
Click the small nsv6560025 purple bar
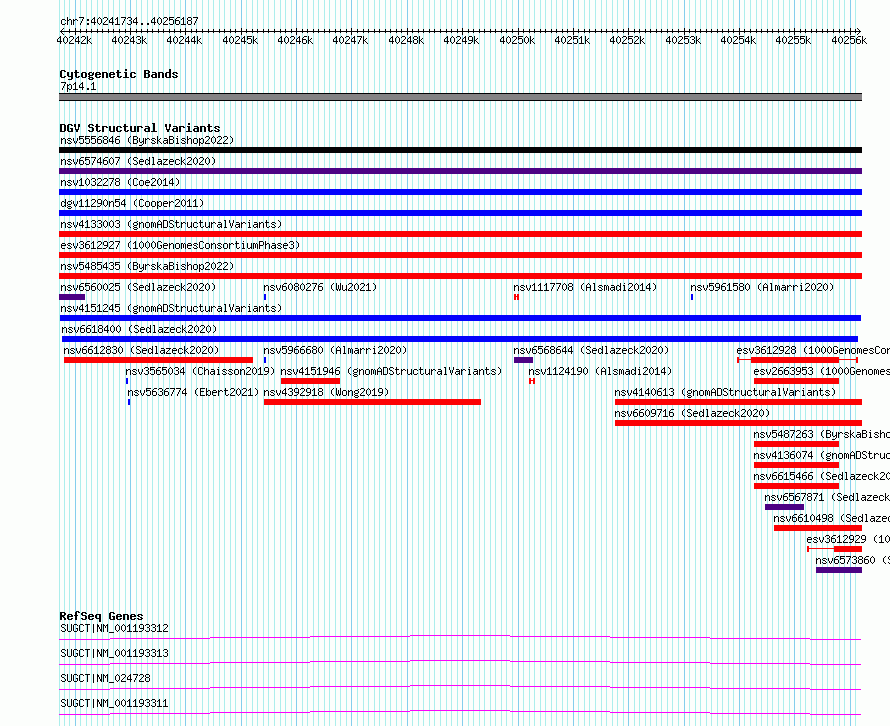[72, 297]
